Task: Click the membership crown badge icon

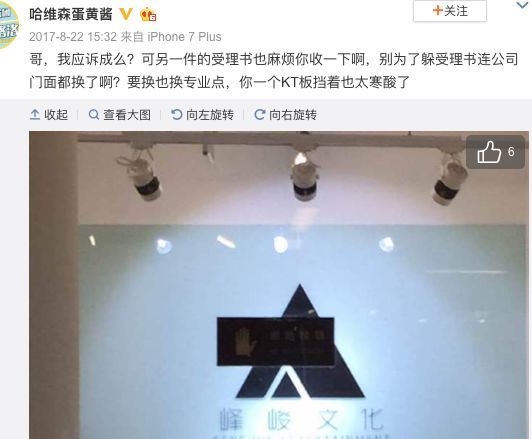Action: pos(148,14)
